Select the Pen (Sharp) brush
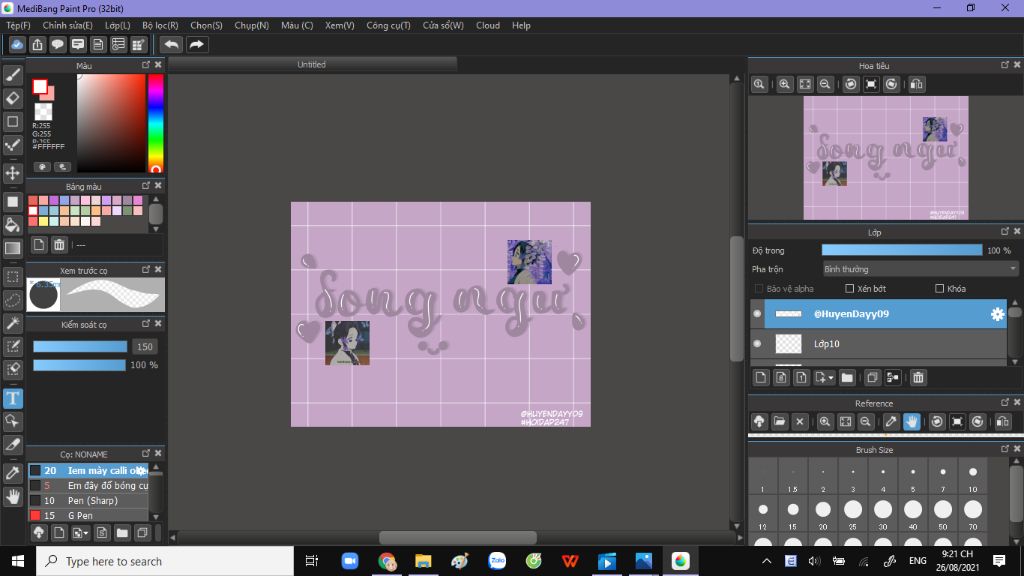1024x576 pixels. pos(88,500)
